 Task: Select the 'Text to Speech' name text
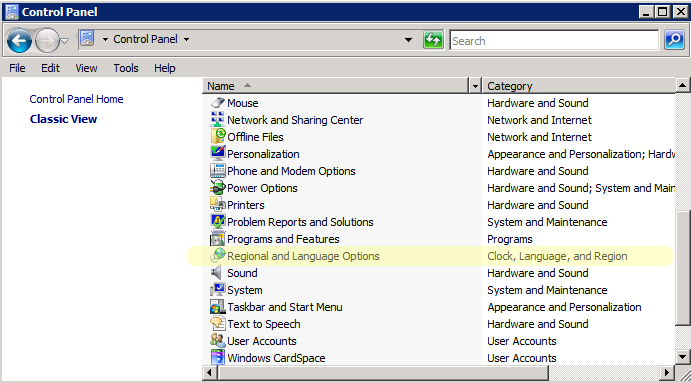point(264,324)
